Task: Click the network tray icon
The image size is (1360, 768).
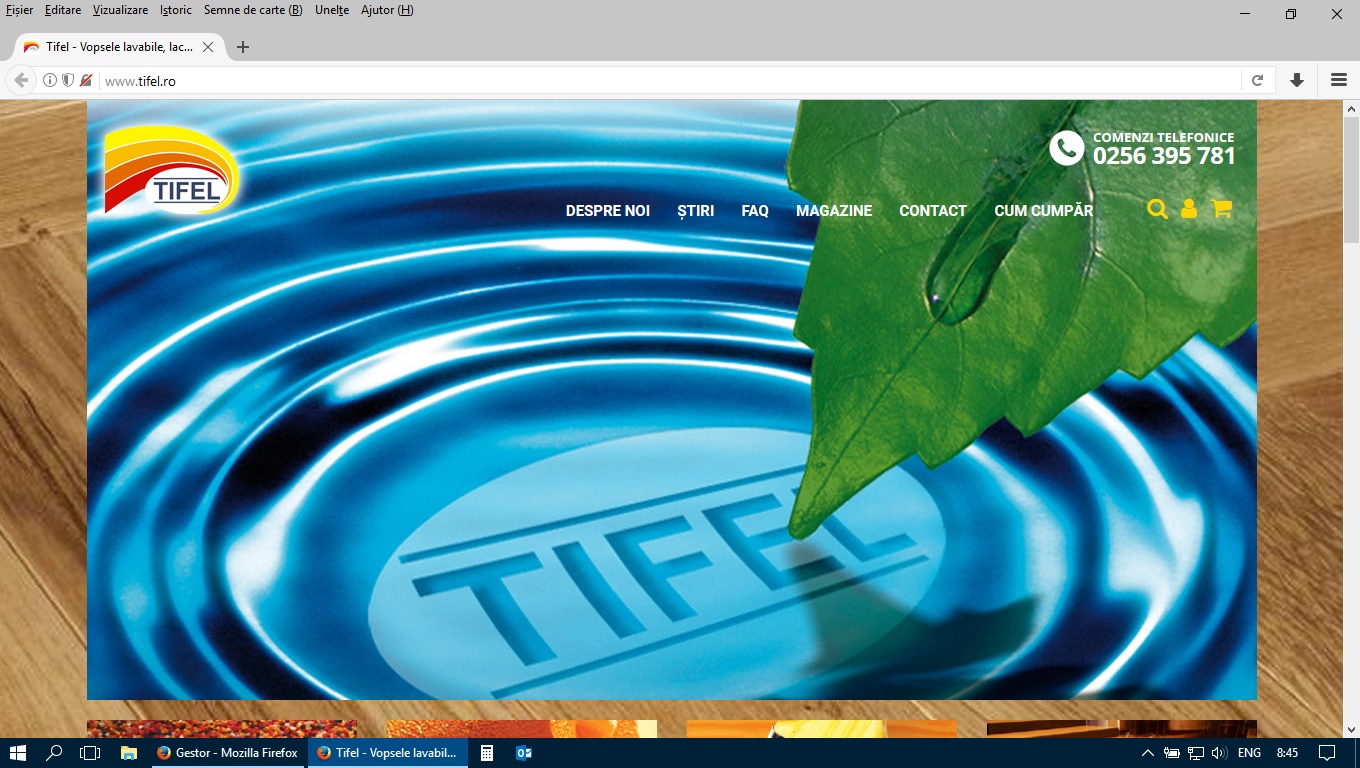Action: (x=1196, y=753)
